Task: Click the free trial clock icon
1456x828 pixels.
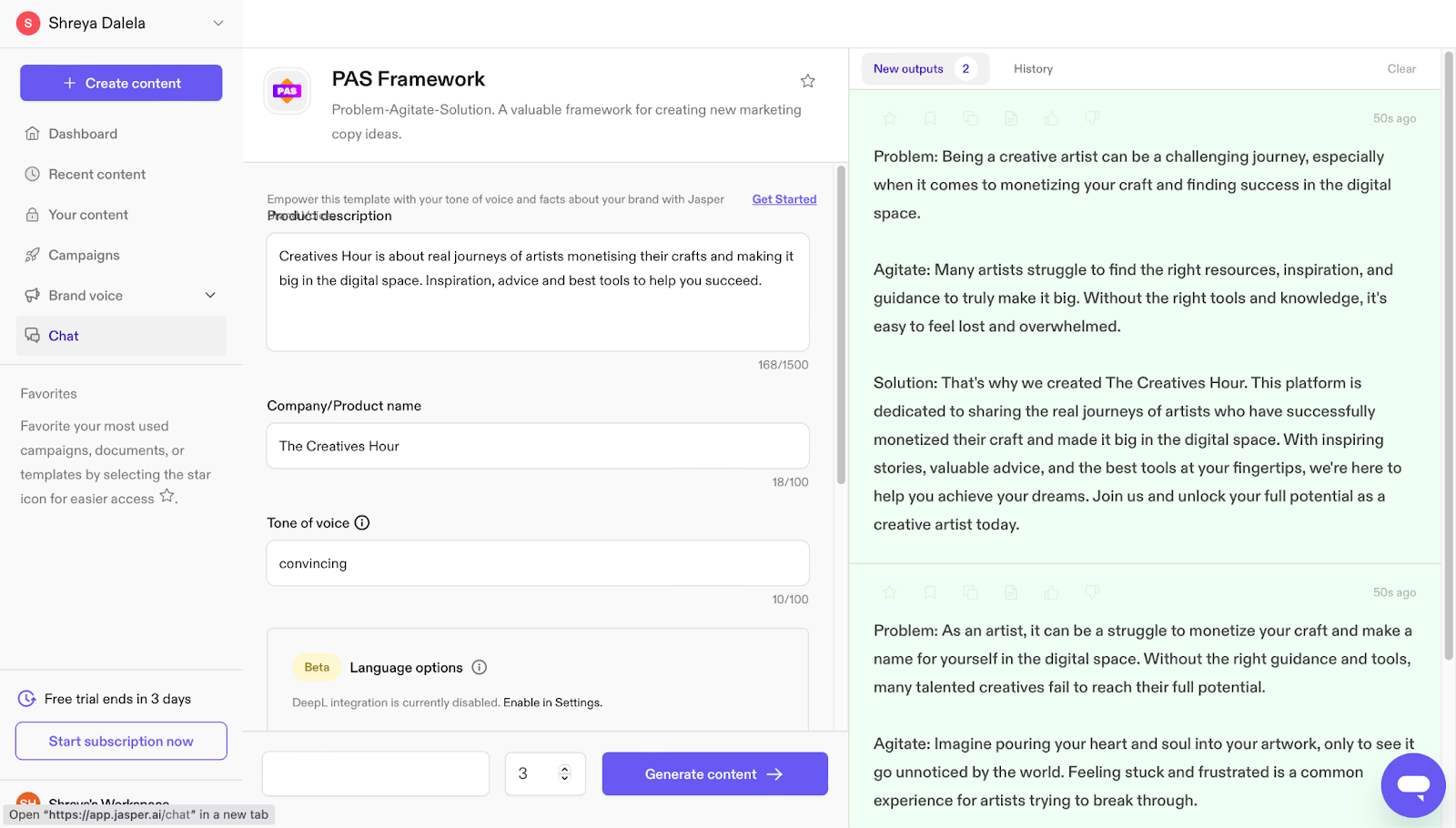Action: pos(27,699)
